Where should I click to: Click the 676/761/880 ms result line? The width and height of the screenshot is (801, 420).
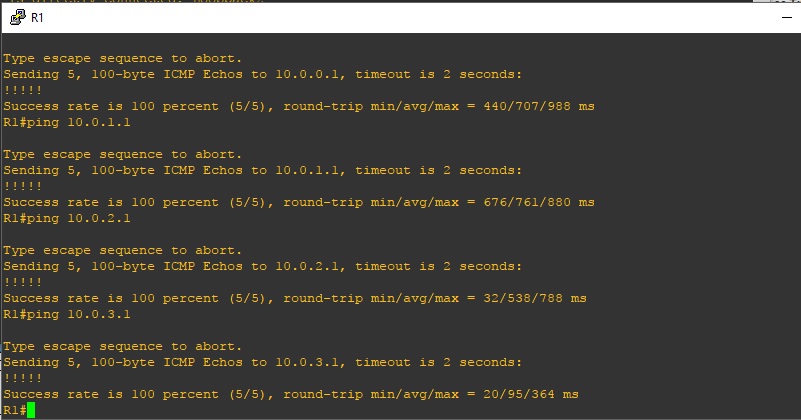click(x=299, y=202)
